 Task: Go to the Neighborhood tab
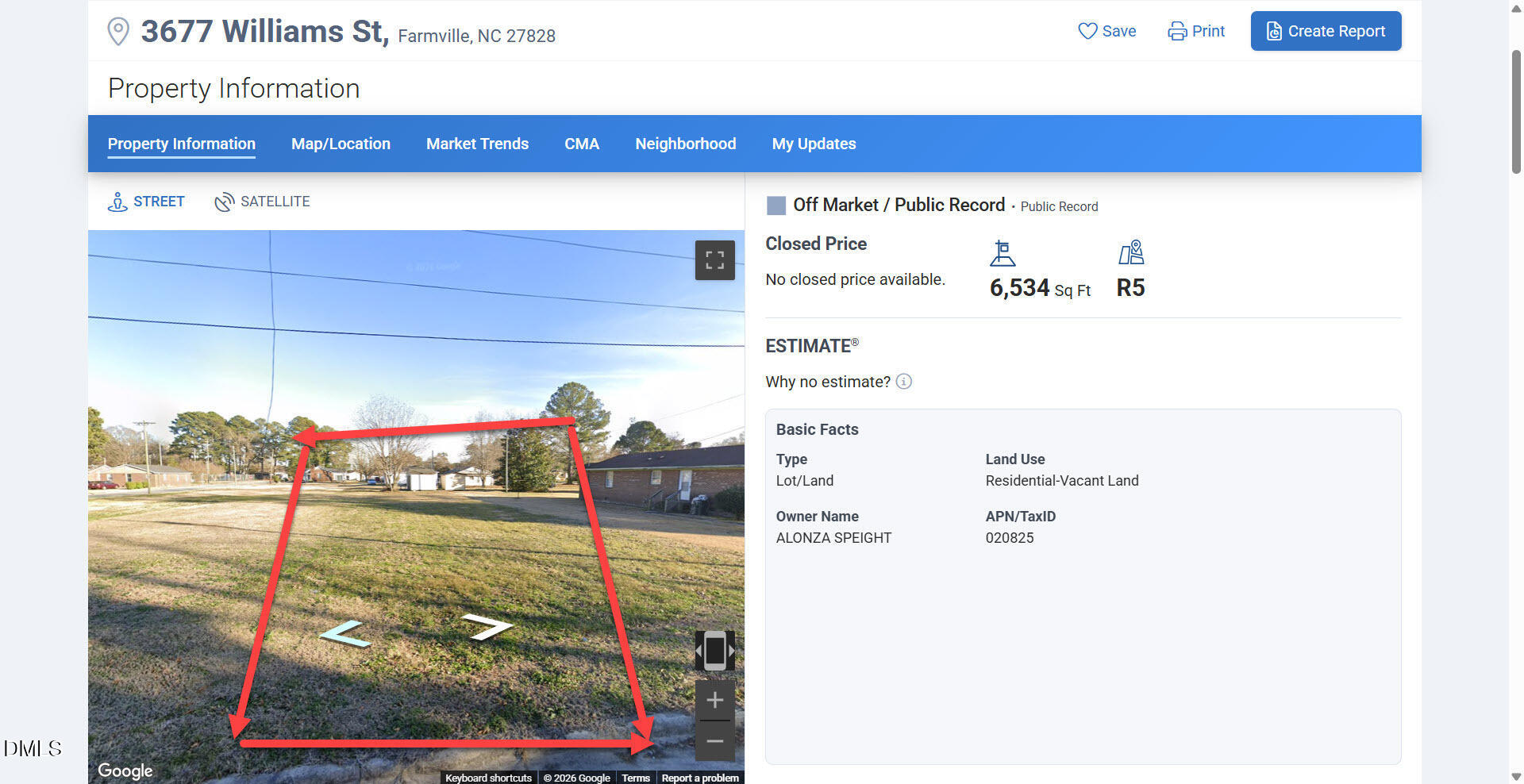click(x=685, y=144)
